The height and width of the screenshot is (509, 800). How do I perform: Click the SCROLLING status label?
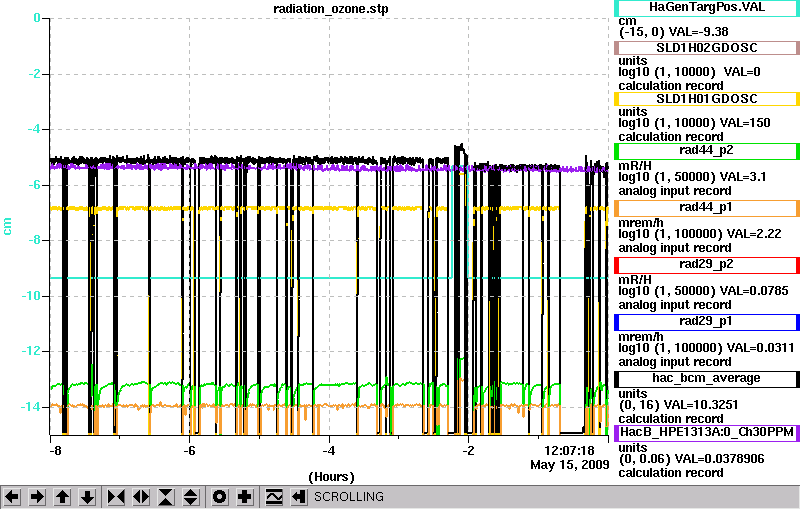pyautogui.click(x=348, y=497)
